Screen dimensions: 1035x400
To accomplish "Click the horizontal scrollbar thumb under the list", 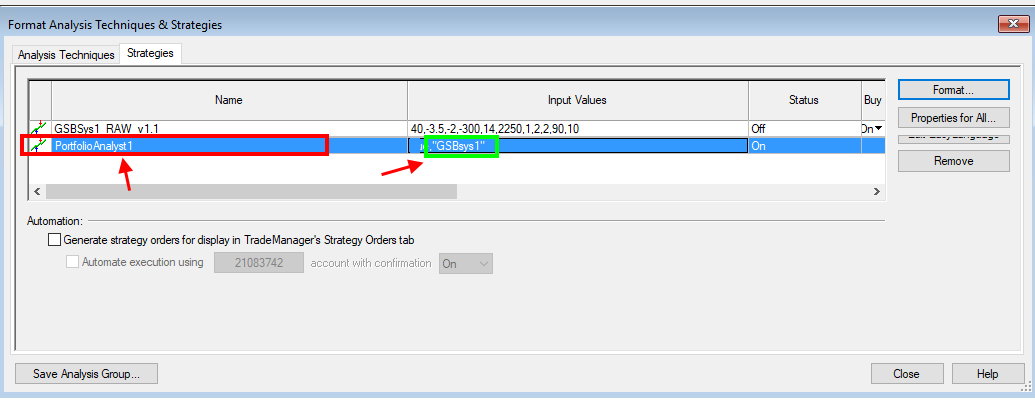I will coord(250,191).
